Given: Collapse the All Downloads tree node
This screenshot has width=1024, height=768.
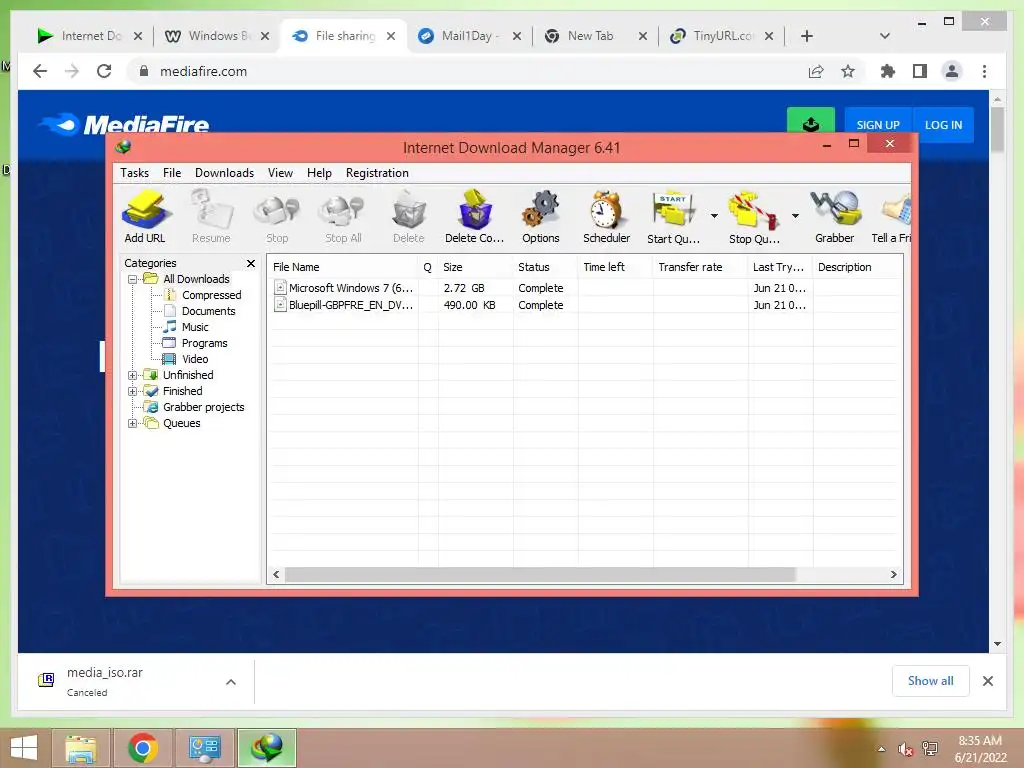Looking at the screenshot, I should 133,280.
